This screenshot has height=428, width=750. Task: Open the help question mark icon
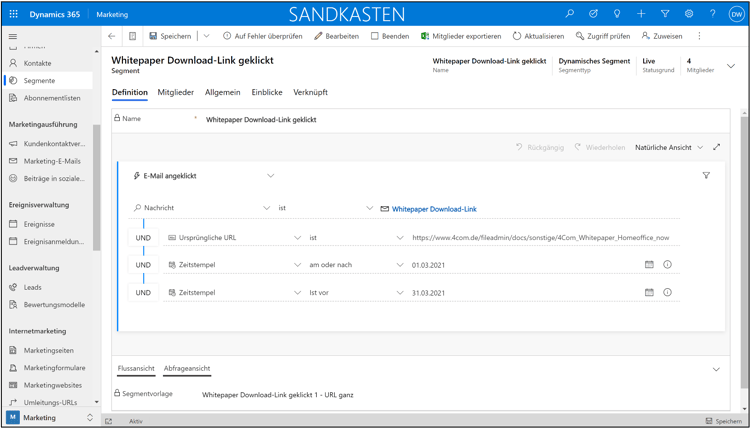(x=713, y=14)
